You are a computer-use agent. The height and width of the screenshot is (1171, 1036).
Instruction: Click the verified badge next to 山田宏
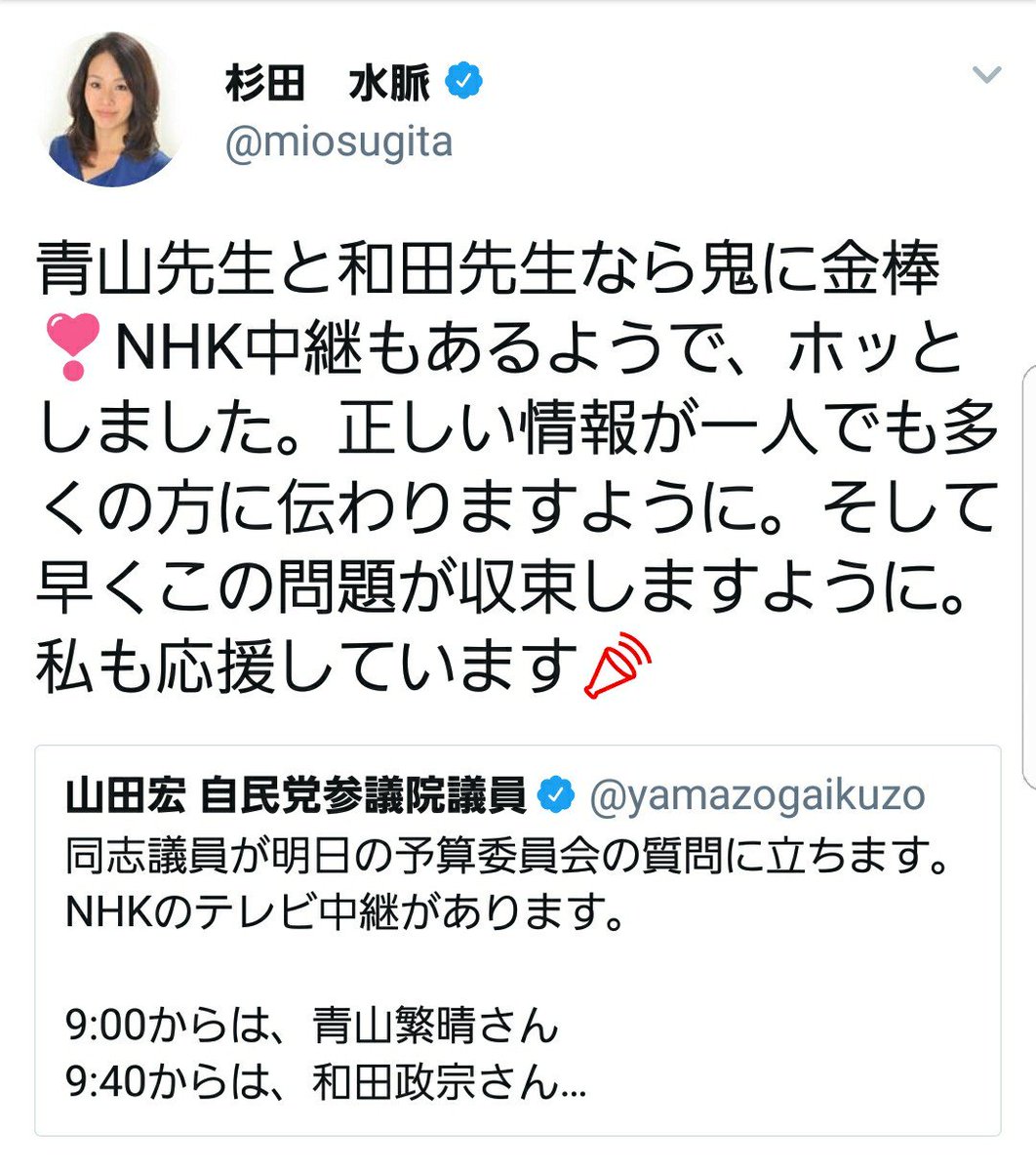tap(556, 796)
